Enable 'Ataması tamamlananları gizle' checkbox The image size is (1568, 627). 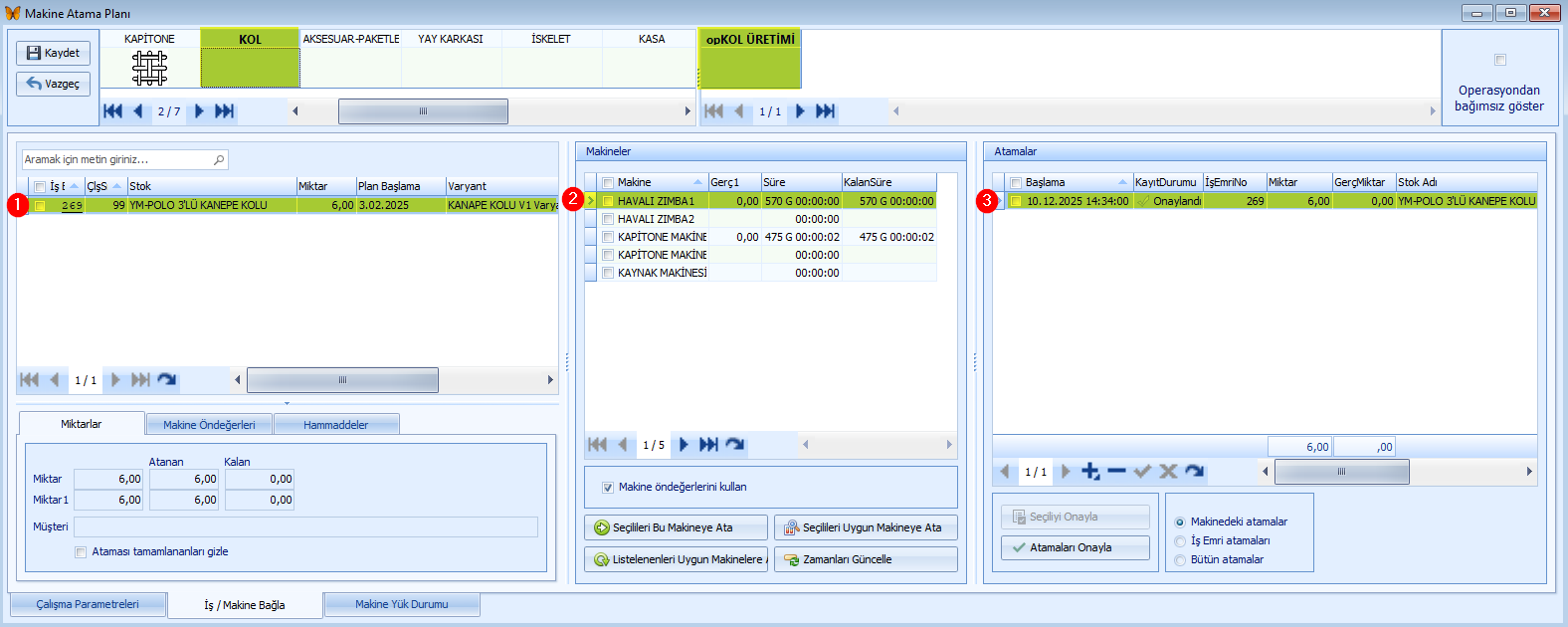click(81, 552)
